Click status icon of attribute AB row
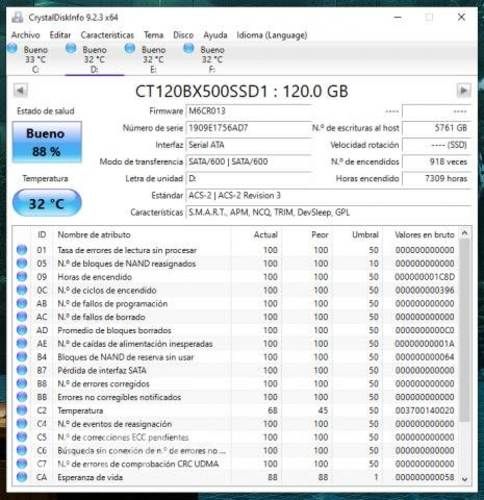484x500 pixels. pyautogui.click(x=22, y=303)
